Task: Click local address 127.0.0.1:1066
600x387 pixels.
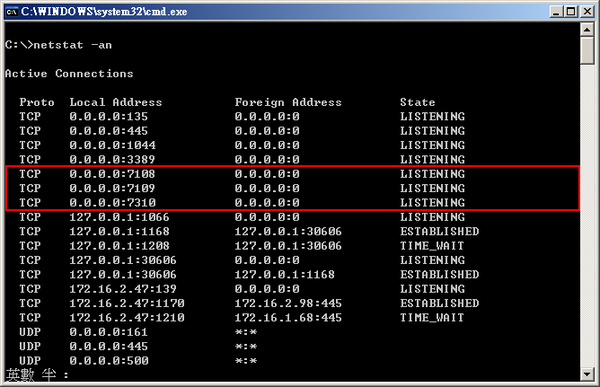Action: click(119, 217)
